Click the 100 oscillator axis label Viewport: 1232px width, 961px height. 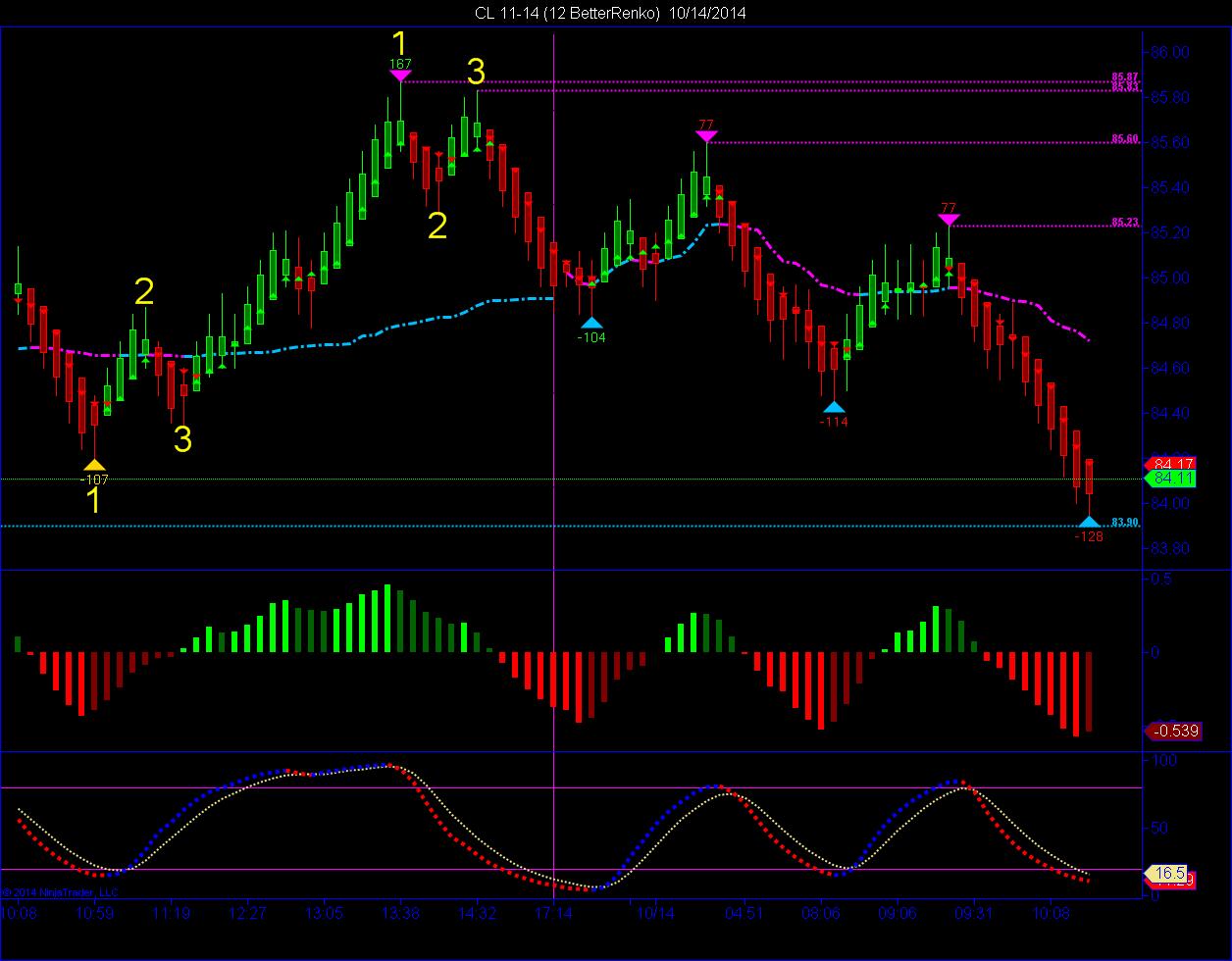1165,760
